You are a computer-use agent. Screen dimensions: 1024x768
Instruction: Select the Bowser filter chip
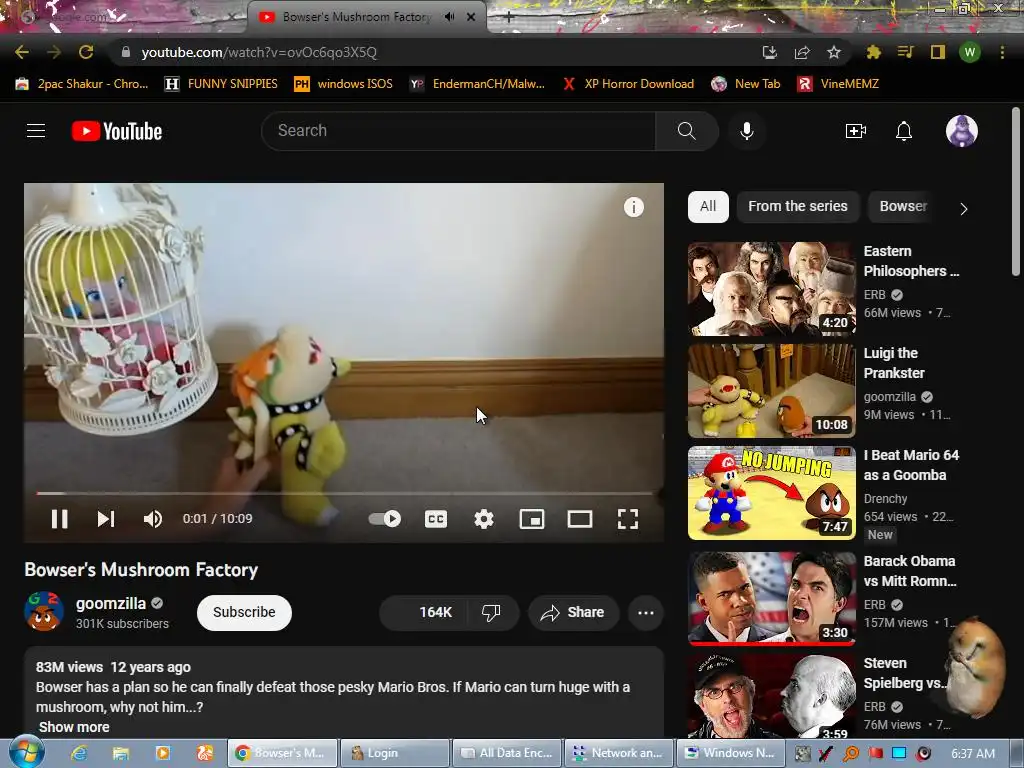(x=903, y=206)
